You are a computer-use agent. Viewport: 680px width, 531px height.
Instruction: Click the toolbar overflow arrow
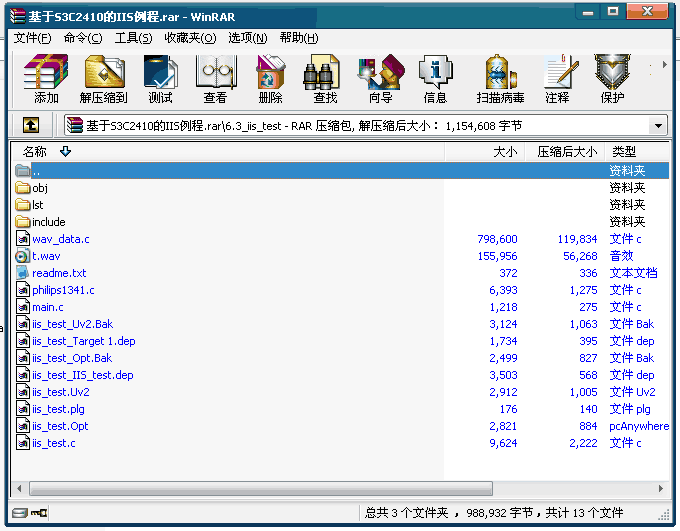tap(664, 65)
